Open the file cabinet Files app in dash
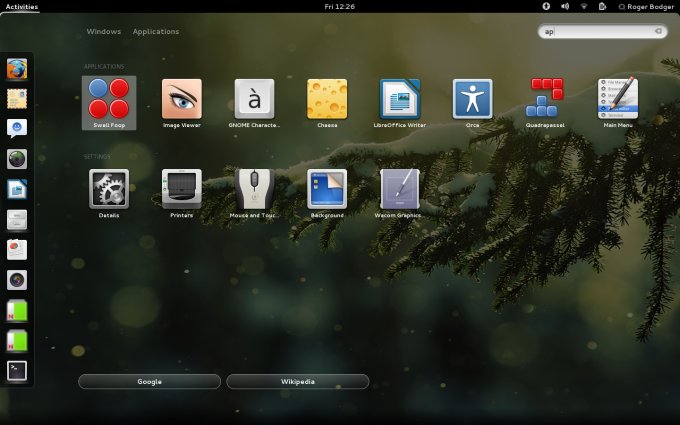 [x=17, y=220]
